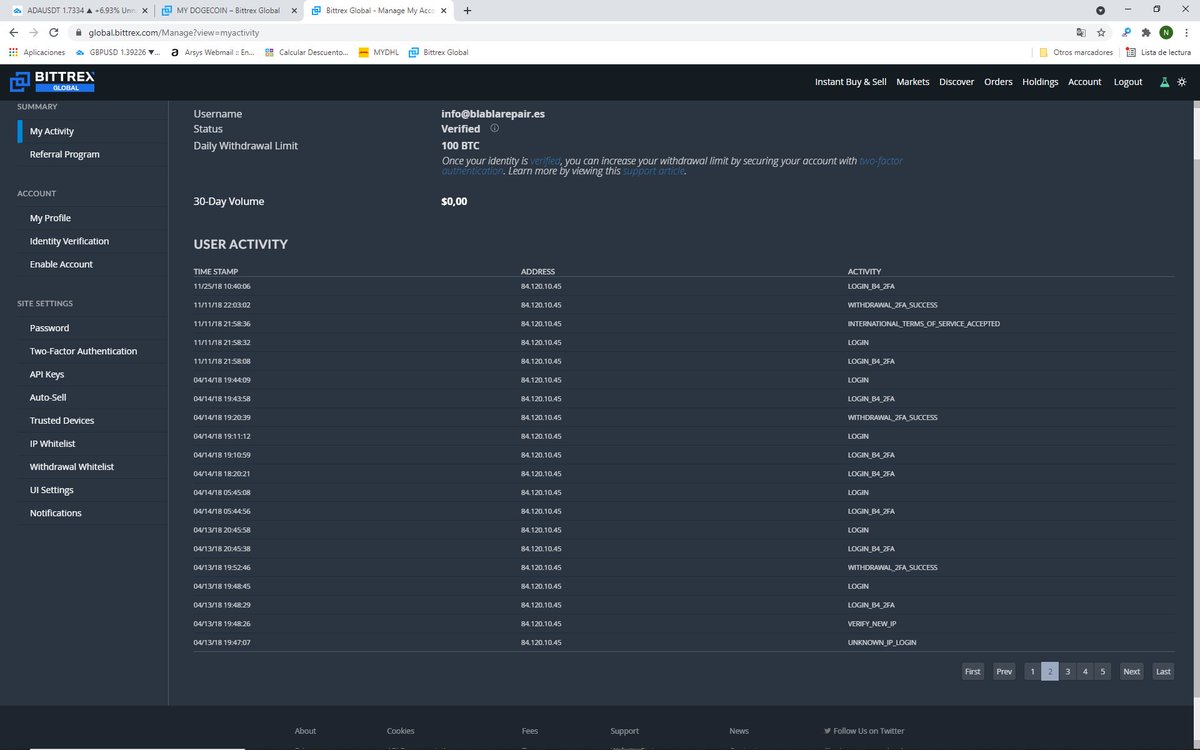The height and width of the screenshot is (750, 1200).
Task: Open the Discover menu item
Action: pos(957,82)
